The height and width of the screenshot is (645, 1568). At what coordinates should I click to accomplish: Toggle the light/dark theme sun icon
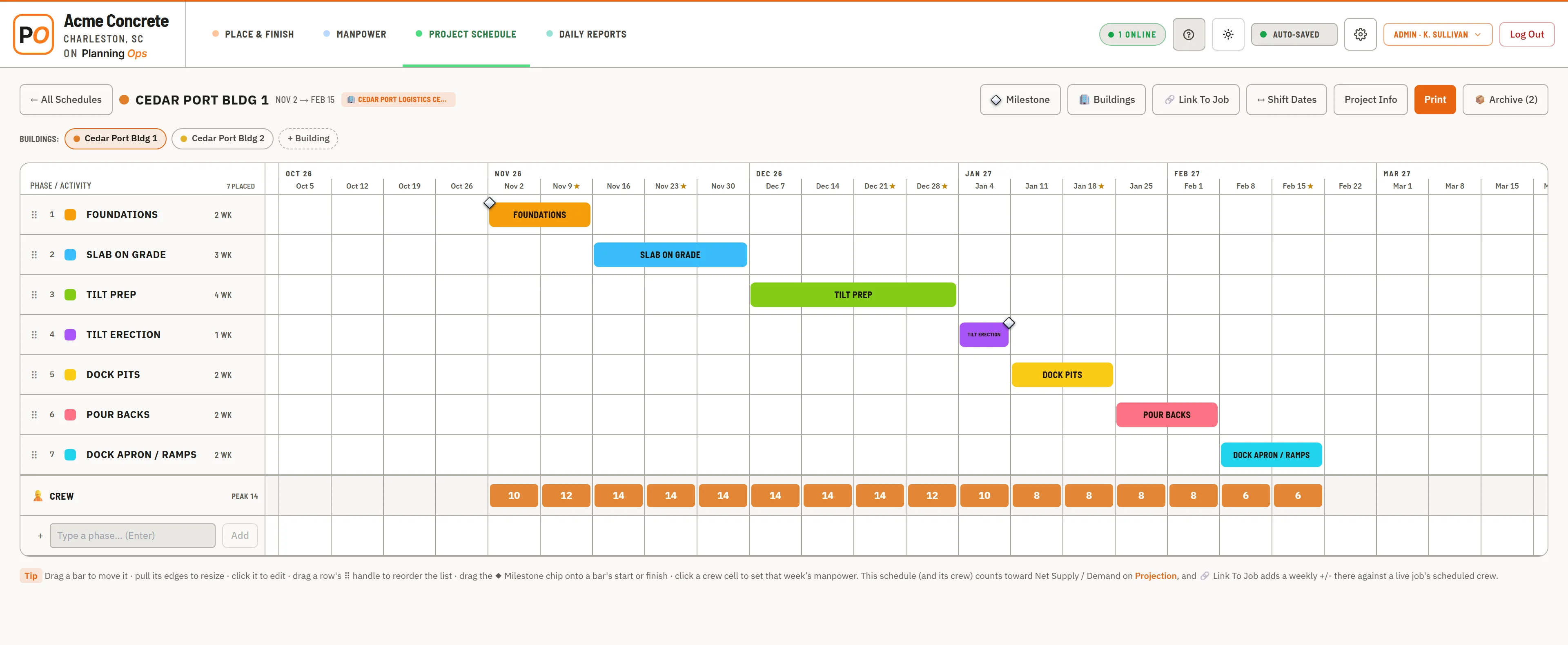[1228, 35]
